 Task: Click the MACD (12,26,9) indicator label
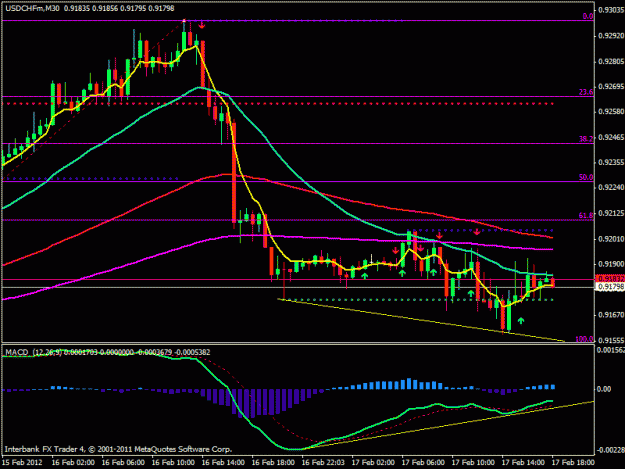pos(33,352)
